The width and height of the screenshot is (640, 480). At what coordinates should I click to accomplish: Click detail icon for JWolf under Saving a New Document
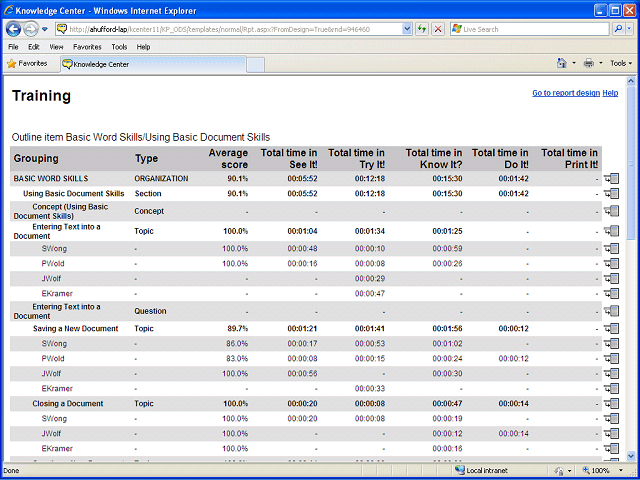[612, 373]
